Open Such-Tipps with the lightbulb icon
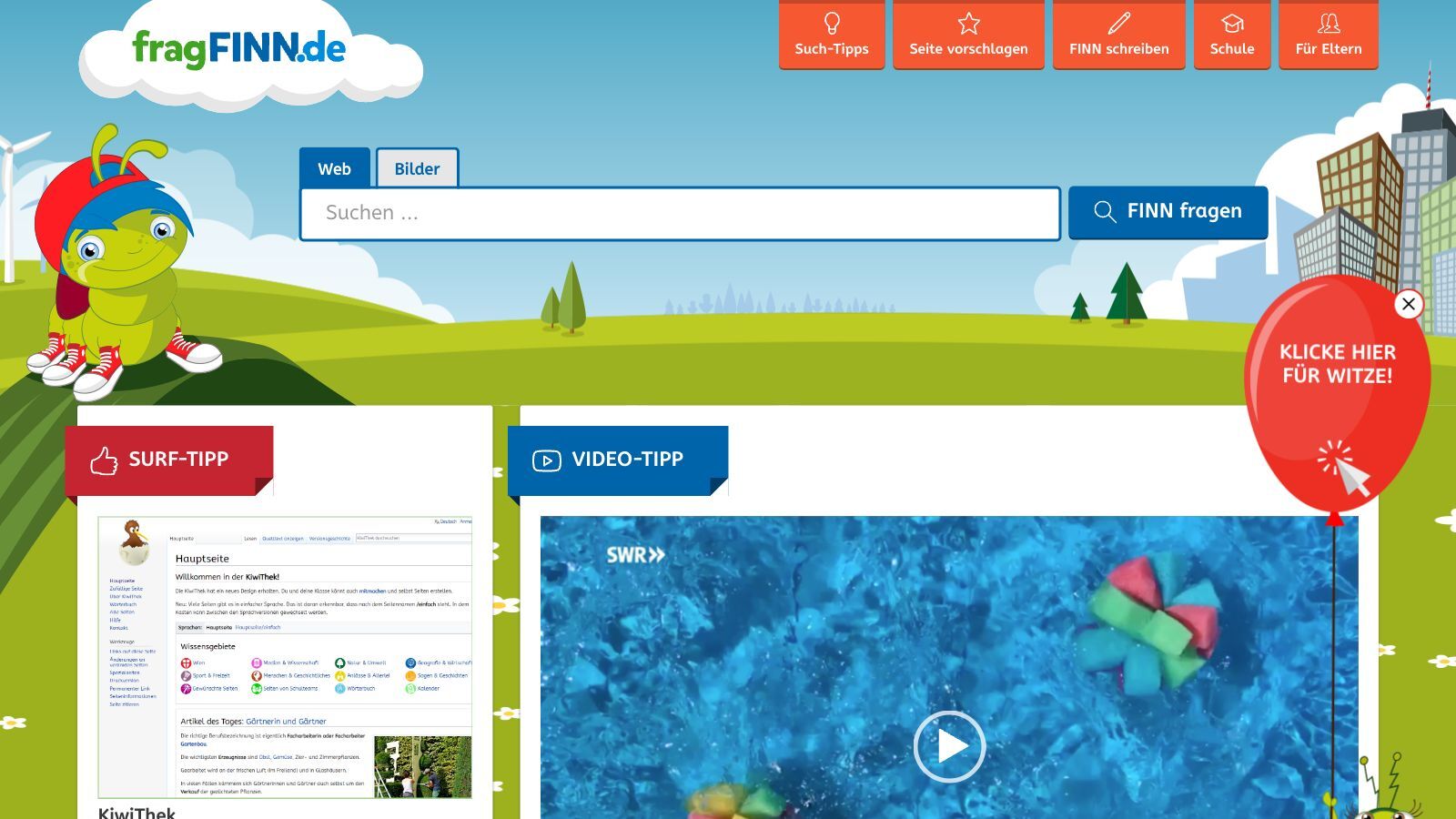Viewport: 1456px width, 819px height. click(832, 35)
